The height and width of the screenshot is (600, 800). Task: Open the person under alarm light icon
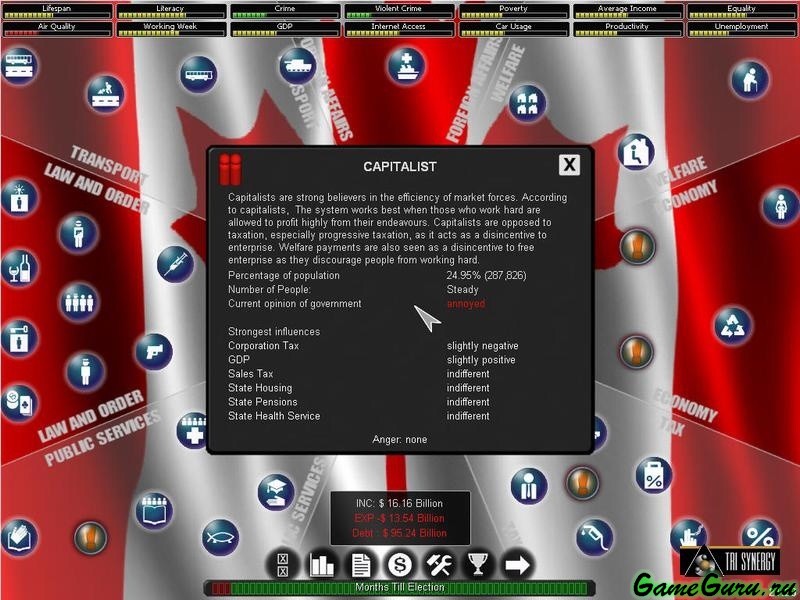tap(19, 197)
